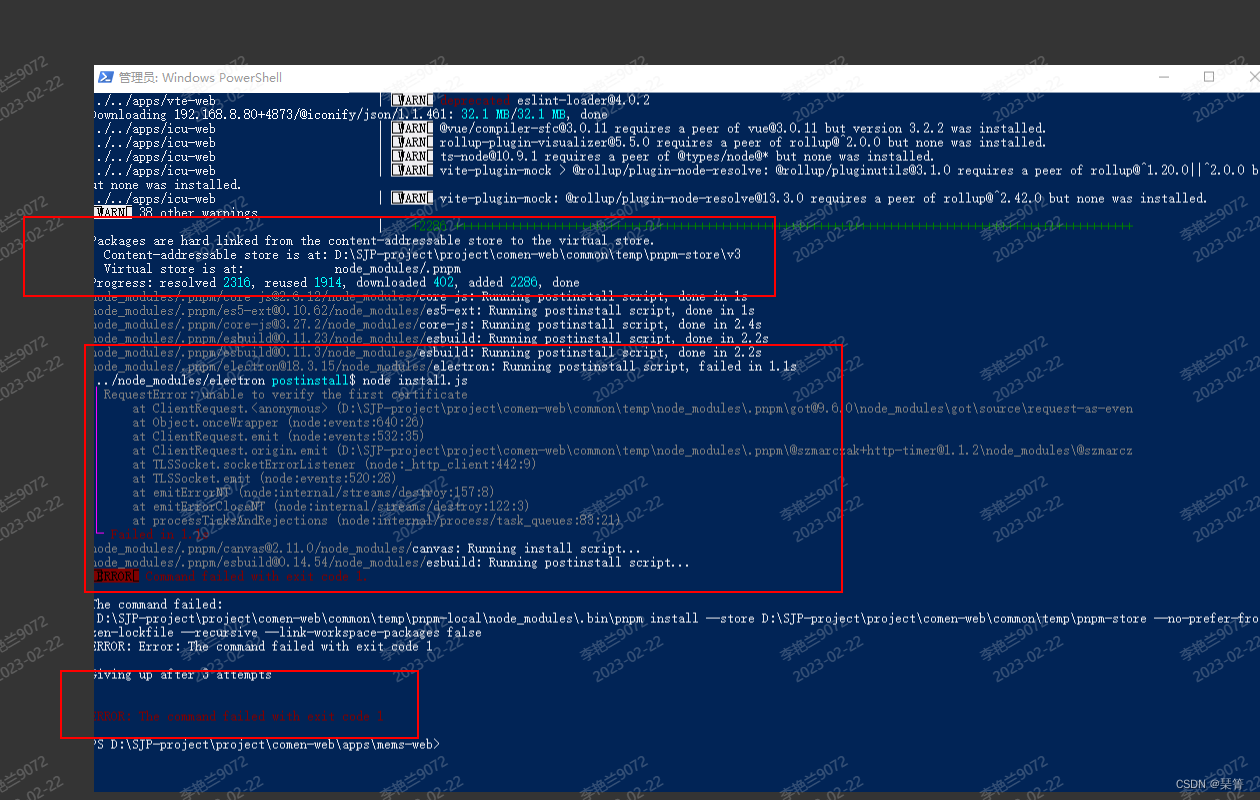Click the 'at Object.onceWrapper (node:events:640:26)' line
The height and width of the screenshot is (800, 1260).
[x=277, y=423]
